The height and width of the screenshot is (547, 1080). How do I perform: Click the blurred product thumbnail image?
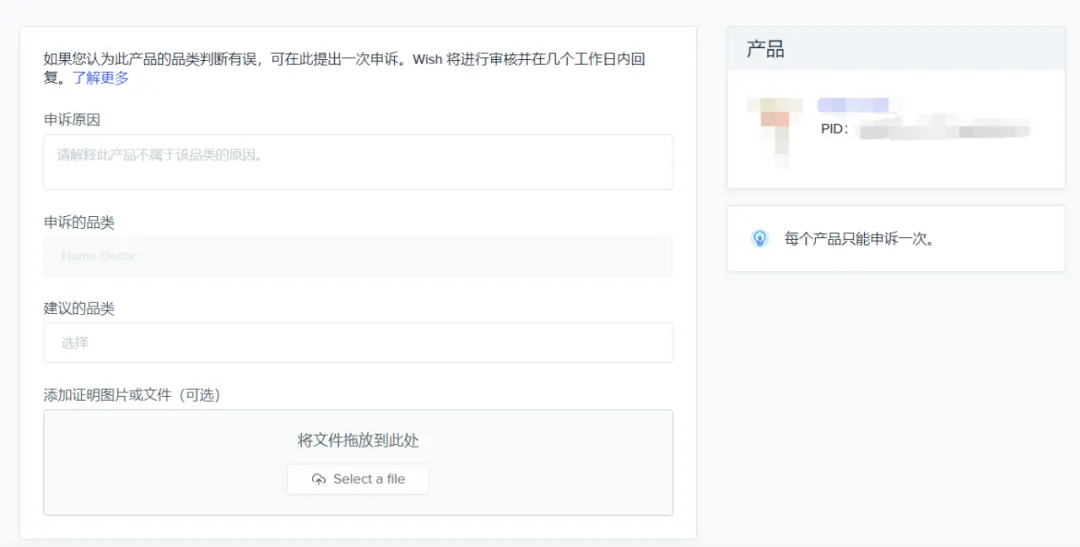(x=775, y=133)
